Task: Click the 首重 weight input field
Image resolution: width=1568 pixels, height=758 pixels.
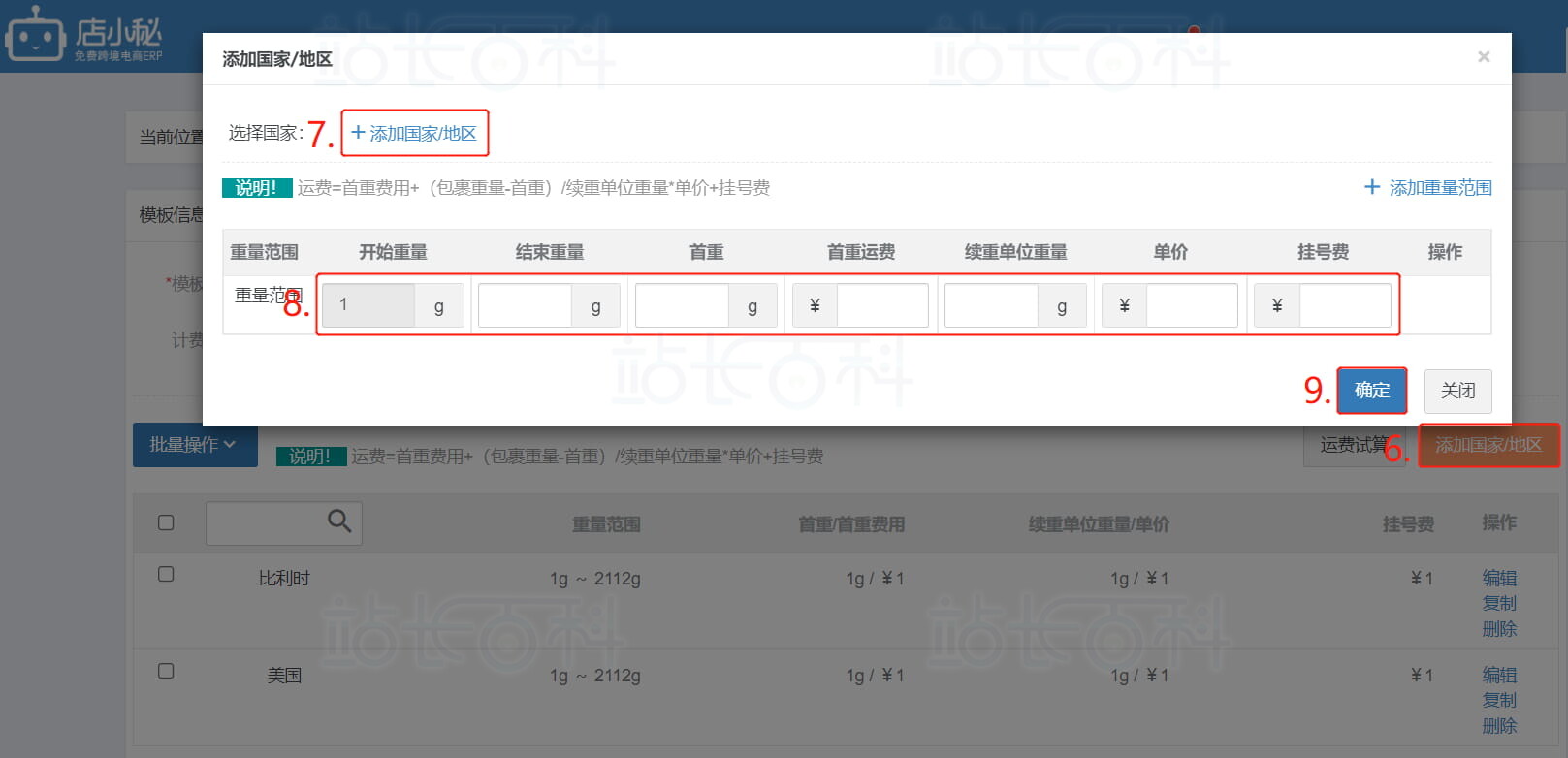Action: [x=682, y=306]
